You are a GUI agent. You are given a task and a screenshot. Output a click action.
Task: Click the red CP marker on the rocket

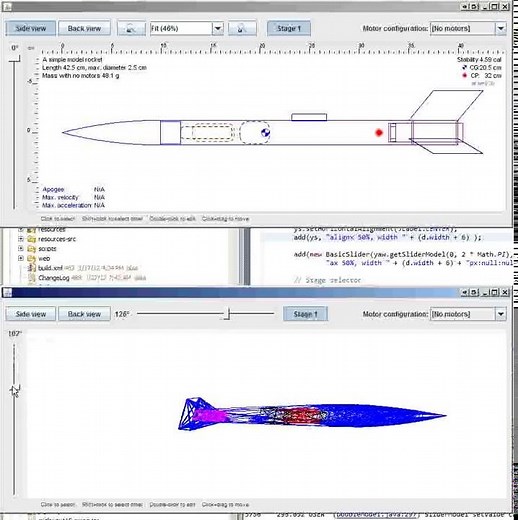pos(379,133)
